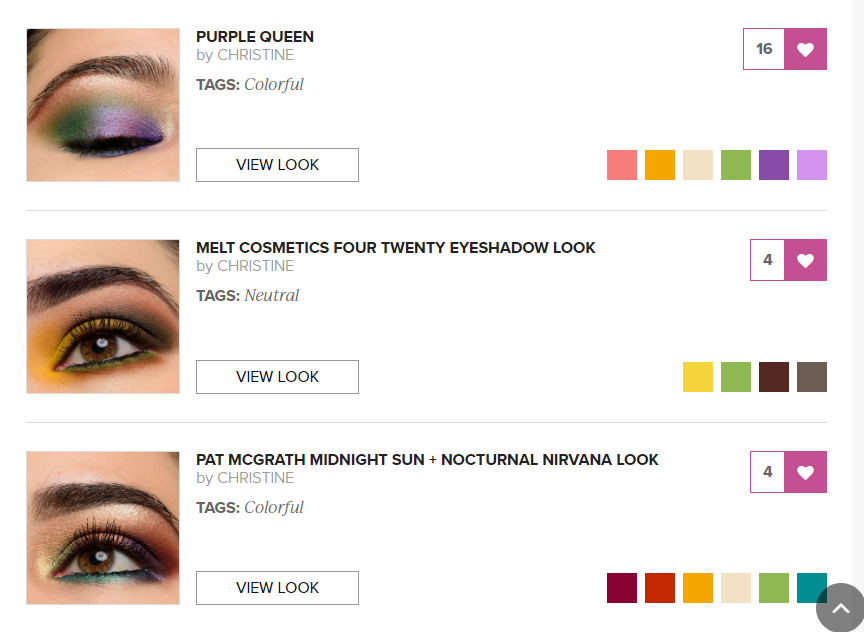Favorite the Pat McGrath Midnight Sun look
Screen dimensions: 864x632
pyautogui.click(x=805, y=472)
